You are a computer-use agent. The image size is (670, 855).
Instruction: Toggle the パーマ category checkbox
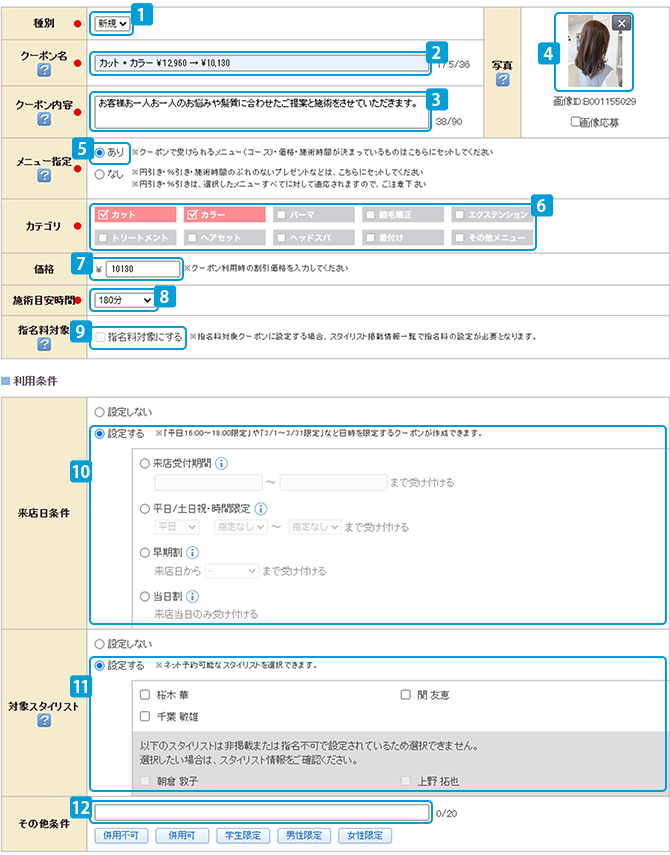282,214
